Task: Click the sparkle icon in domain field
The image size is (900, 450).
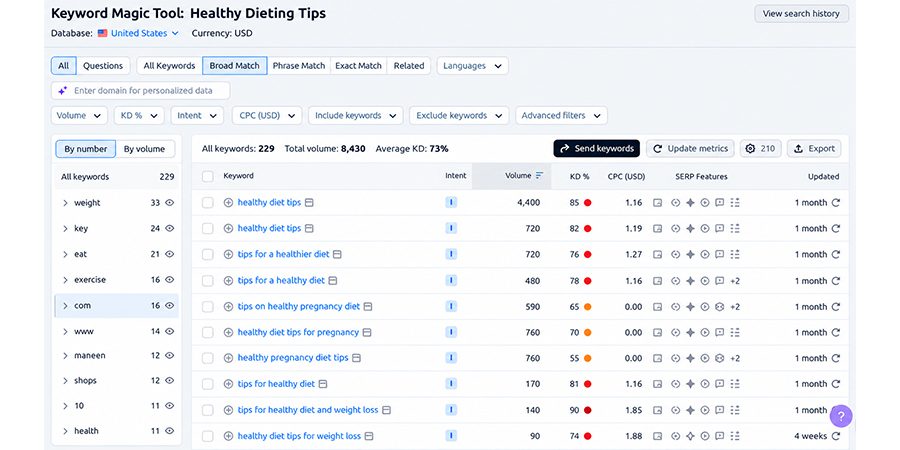Action: (x=63, y=91)
